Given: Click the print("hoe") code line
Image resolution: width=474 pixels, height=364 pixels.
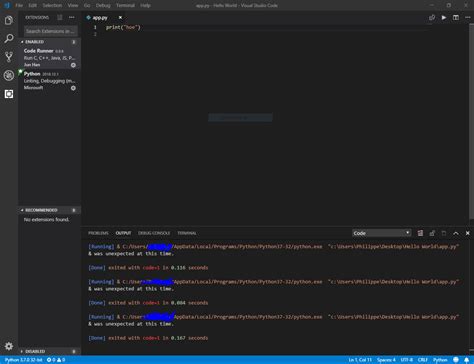Looking at the screenshot, I should click(123, 27).
